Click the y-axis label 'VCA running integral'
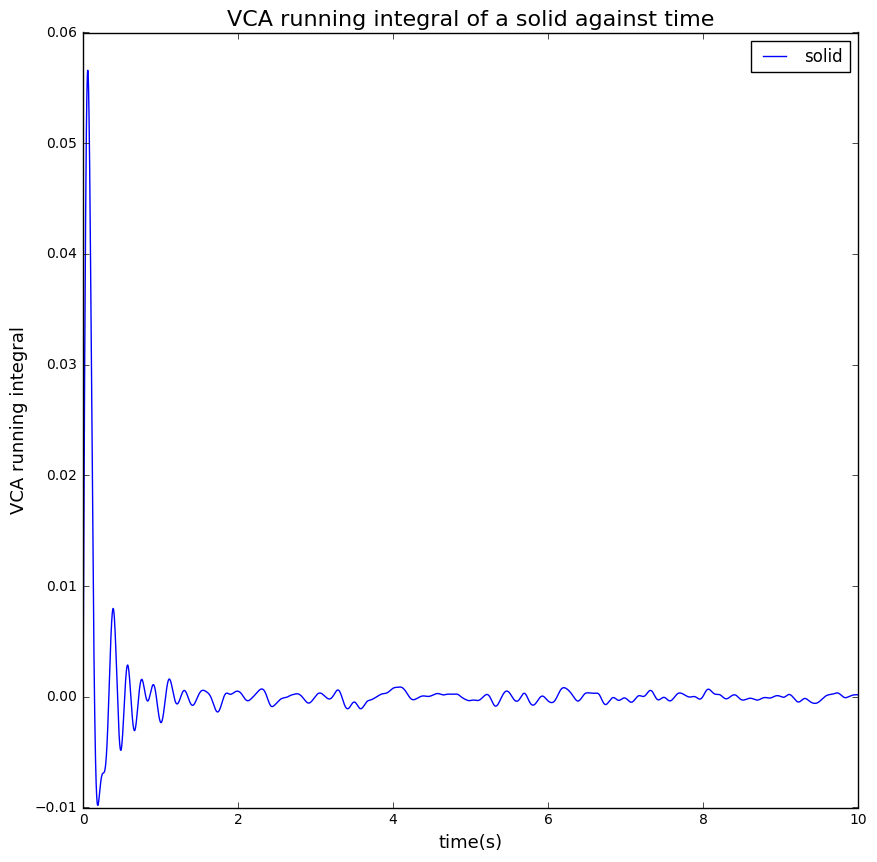Image resolution: width=877 pixels, height=862 pixels. [x=17, y=421]
